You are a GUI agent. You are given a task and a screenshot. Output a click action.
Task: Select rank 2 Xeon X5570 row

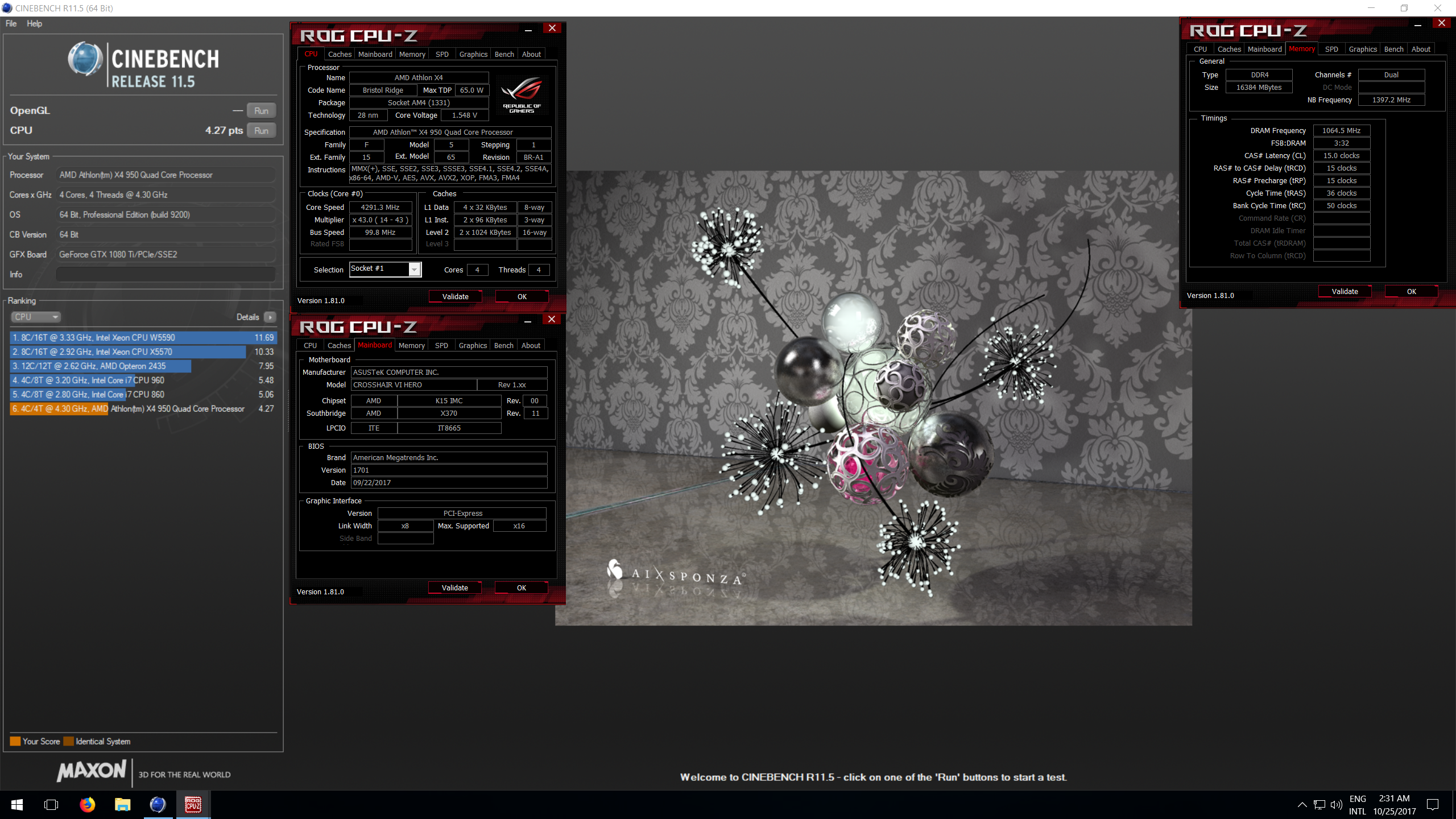pyautogui.click(x=143, y=351)
